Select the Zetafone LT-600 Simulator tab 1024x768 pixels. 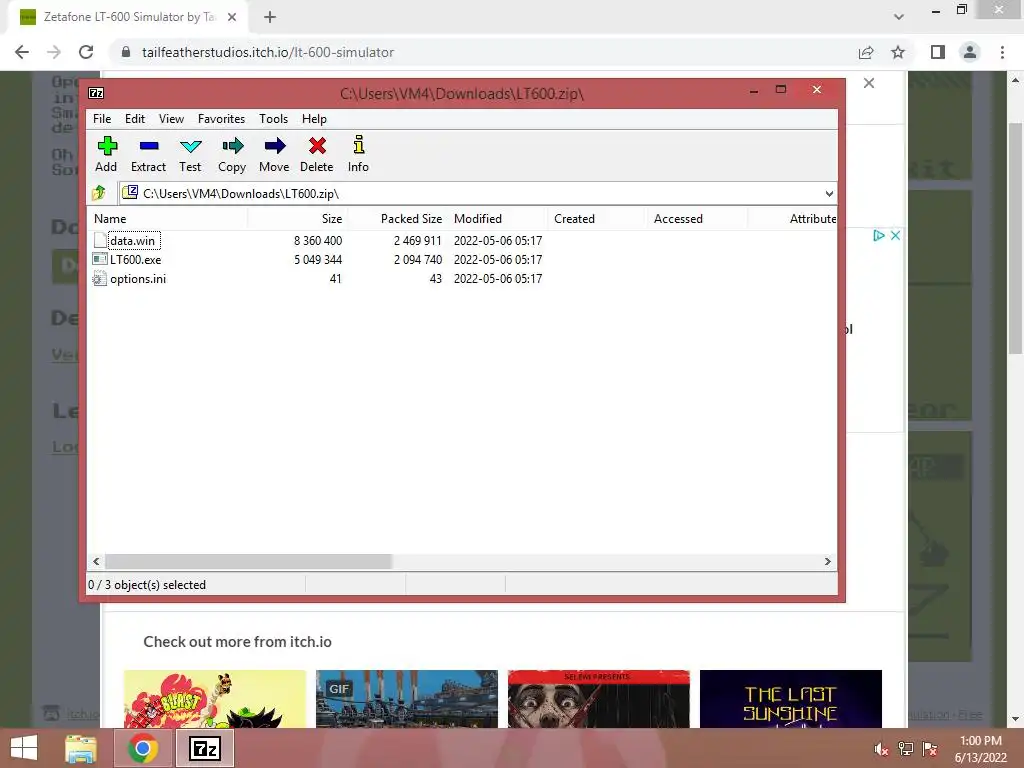click(129, 18)
